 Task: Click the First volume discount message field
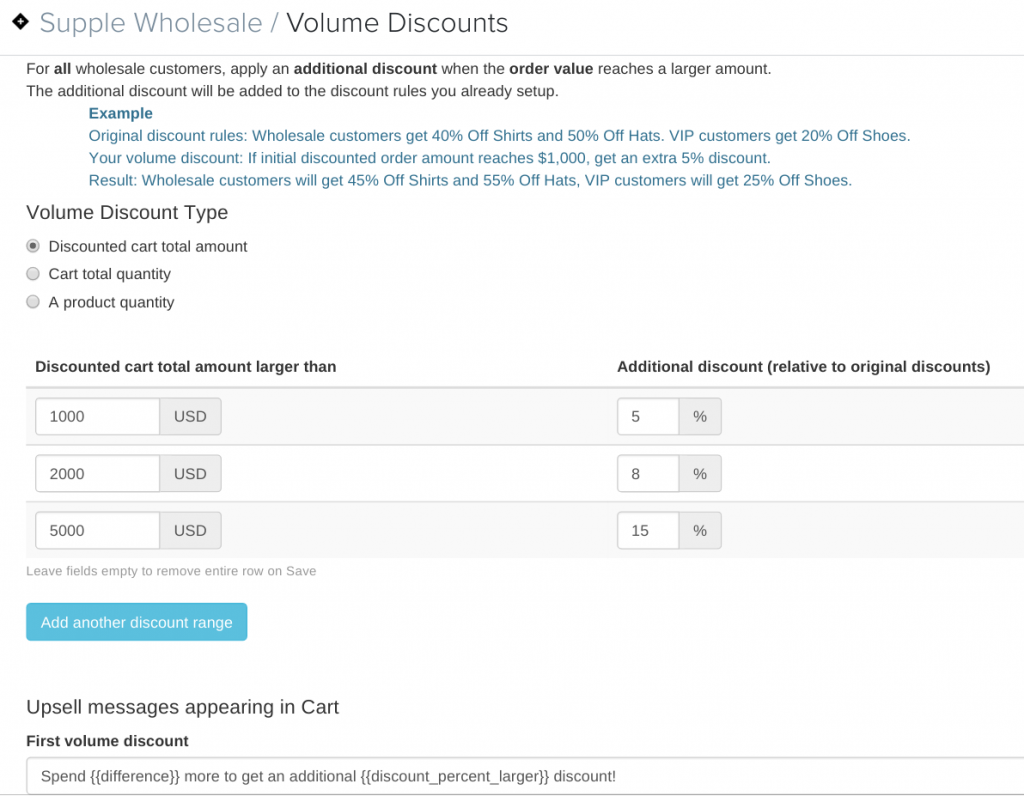(x=525, y=776)
